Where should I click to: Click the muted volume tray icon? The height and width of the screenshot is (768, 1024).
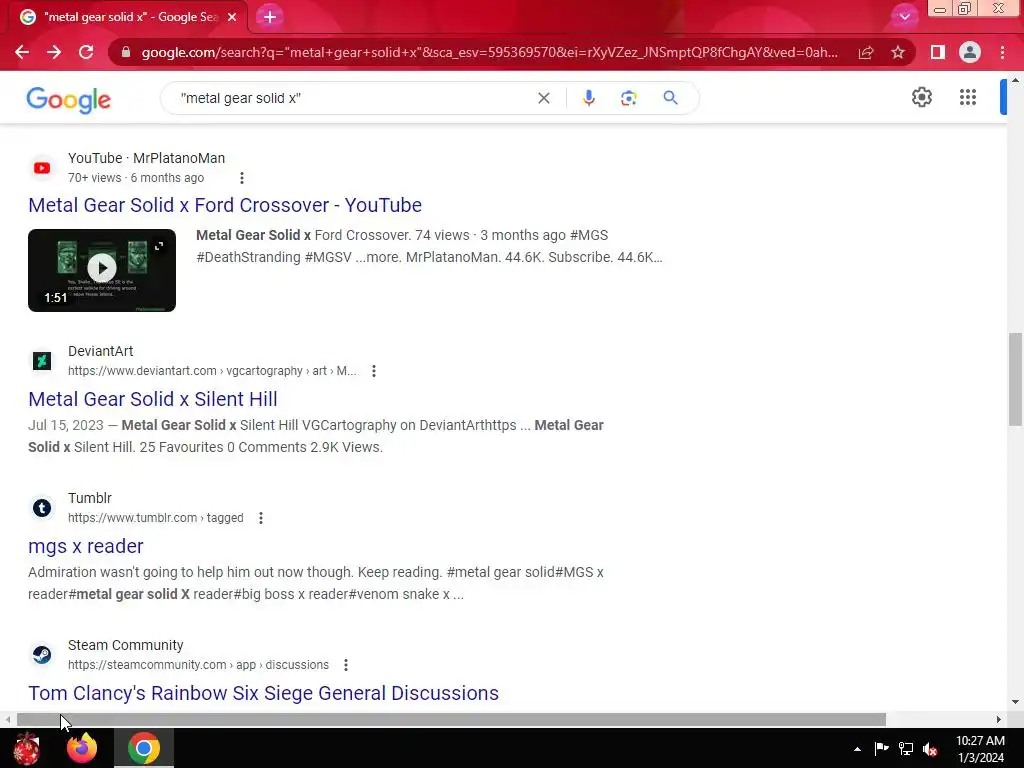coord(931,748)
